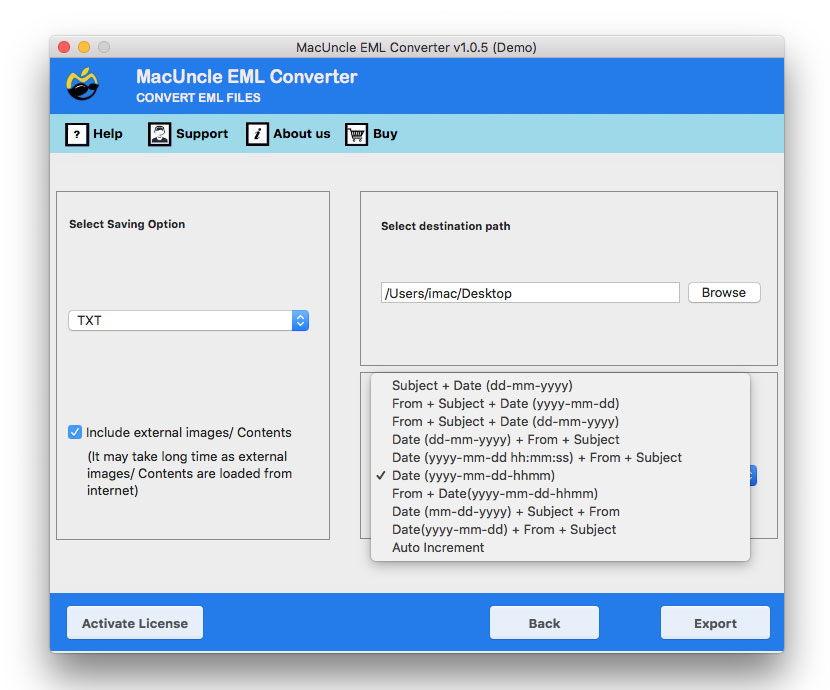The image size is (830, 690).
Task: Choose From + Date(yyyy-mm-dd-hhmm) option
Action: pos(494,493)
